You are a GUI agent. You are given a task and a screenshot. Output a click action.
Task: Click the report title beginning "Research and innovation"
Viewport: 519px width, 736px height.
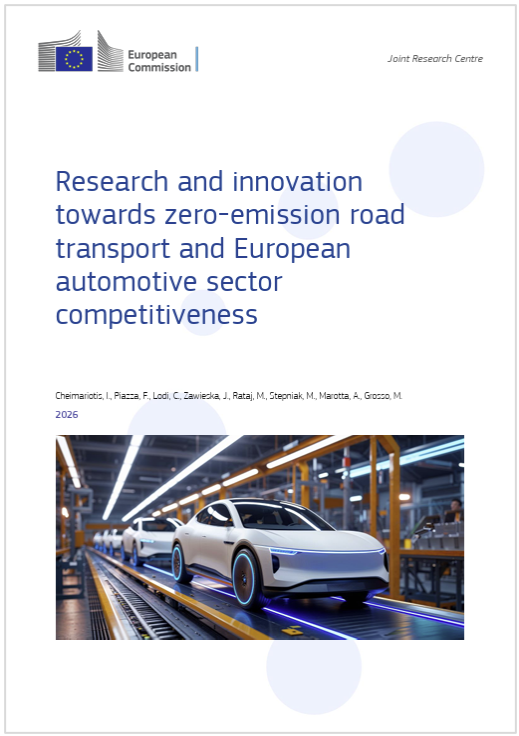[x=230, y=248]
